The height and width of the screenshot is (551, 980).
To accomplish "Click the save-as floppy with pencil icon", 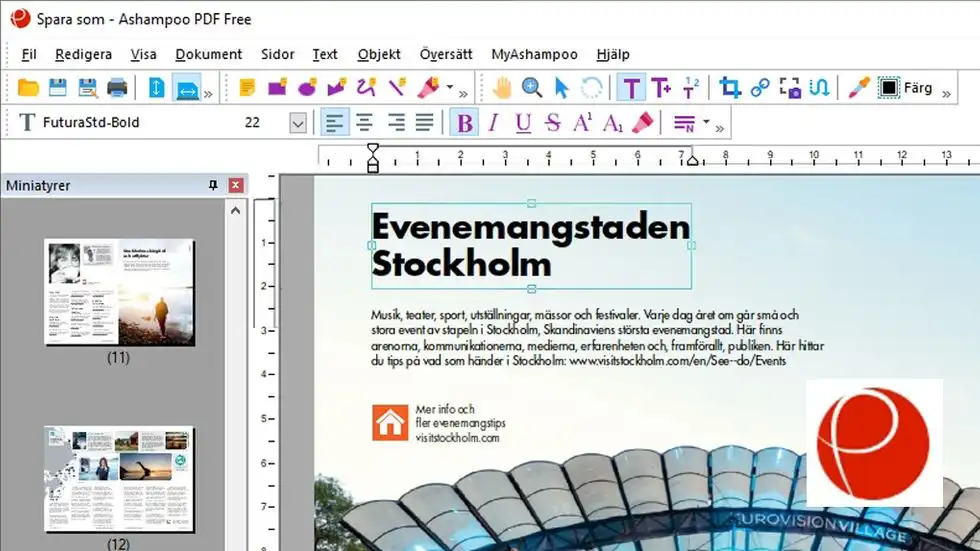I will coord(88,88).
